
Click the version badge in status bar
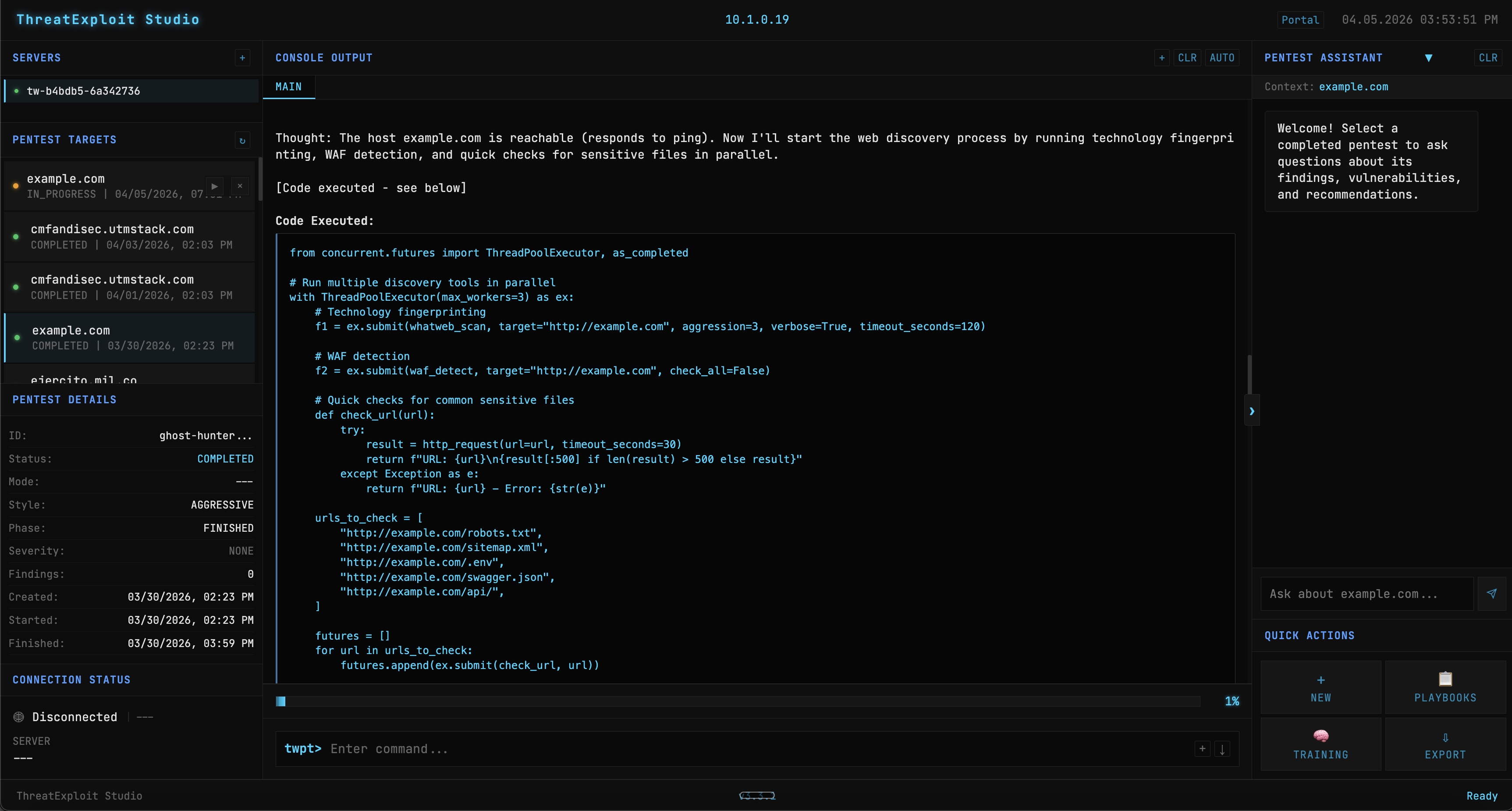click(757, 796)
